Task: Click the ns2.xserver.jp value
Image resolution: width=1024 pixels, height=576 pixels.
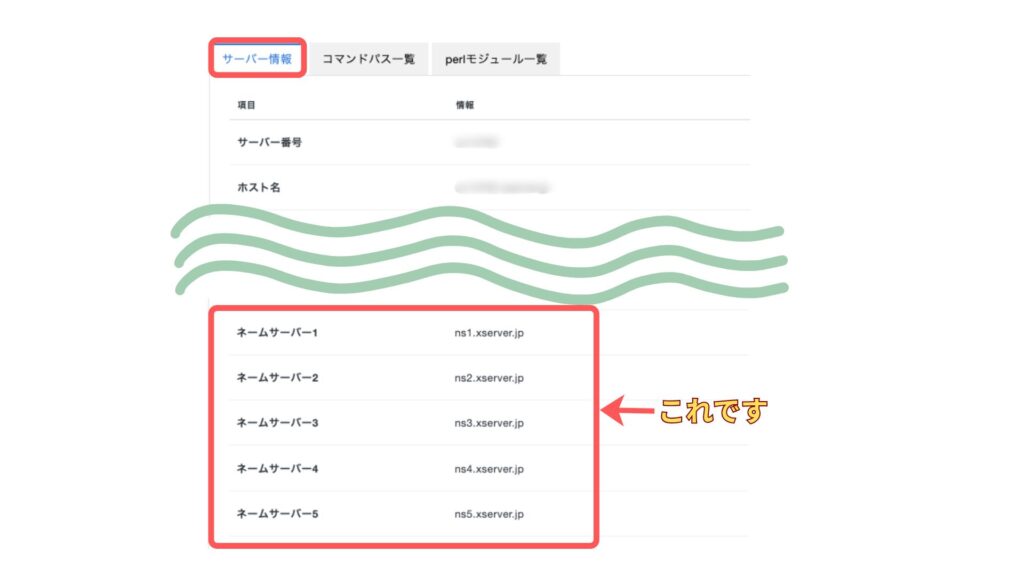Action: pos(489,378)
